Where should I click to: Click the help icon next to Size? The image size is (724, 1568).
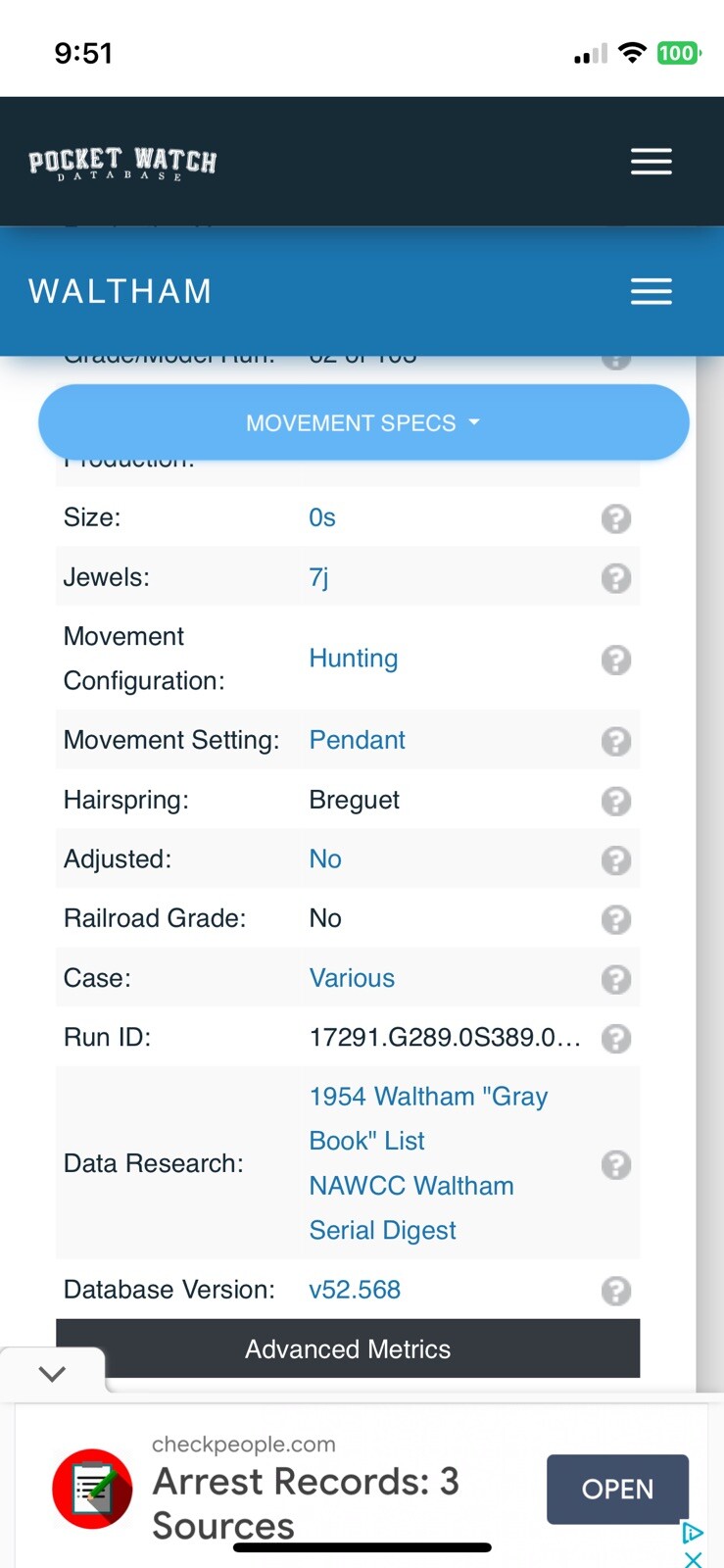(x=615, y=518)
